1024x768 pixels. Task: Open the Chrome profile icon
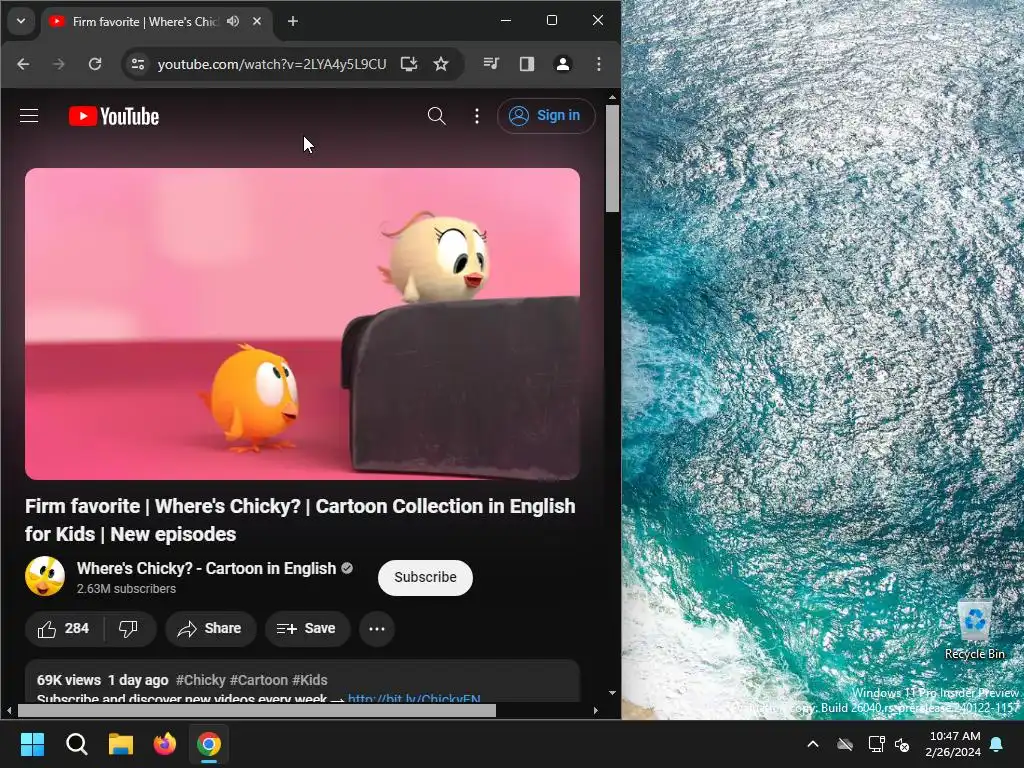coord(563,64)
